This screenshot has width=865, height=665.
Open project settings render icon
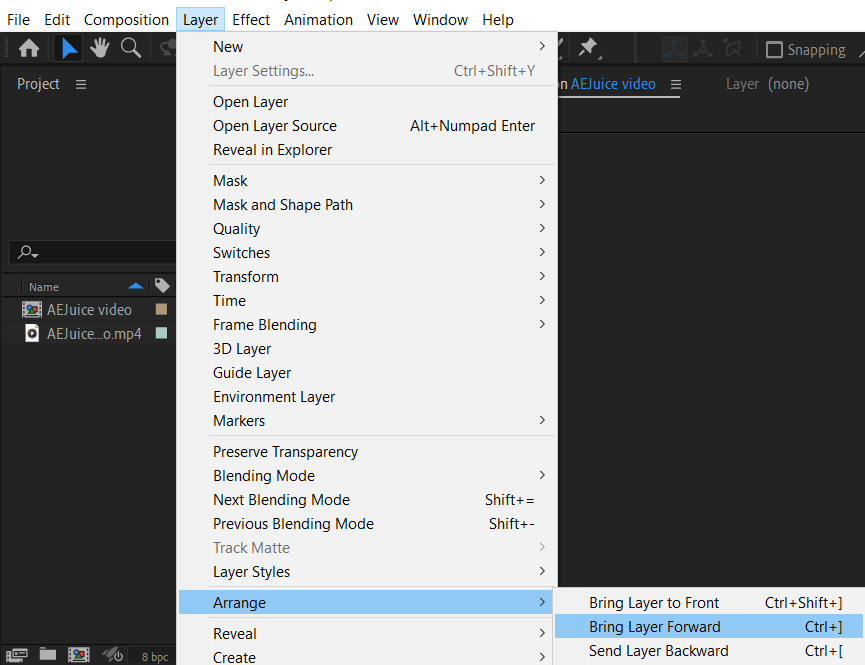click(113, 655)
